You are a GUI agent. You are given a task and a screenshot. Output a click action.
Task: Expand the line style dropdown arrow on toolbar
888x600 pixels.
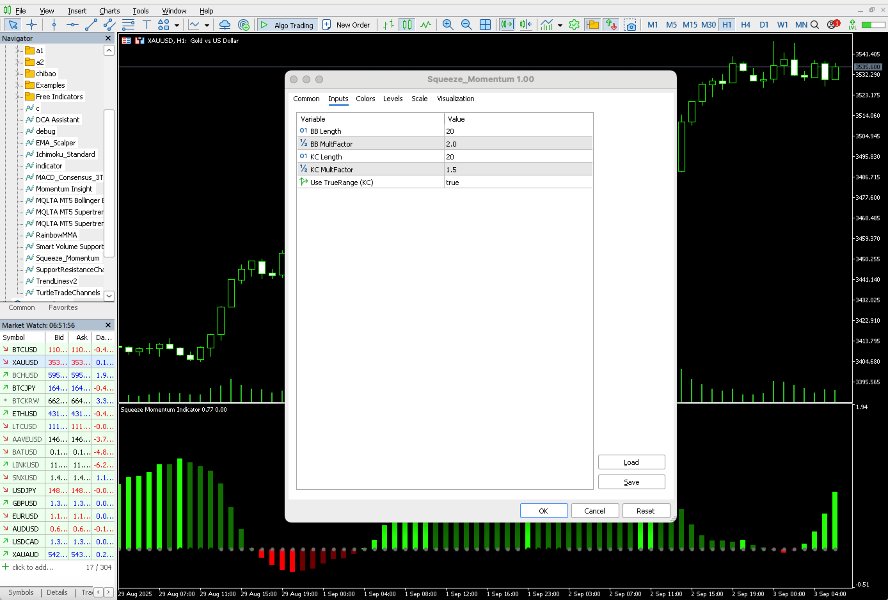[207, 25]
